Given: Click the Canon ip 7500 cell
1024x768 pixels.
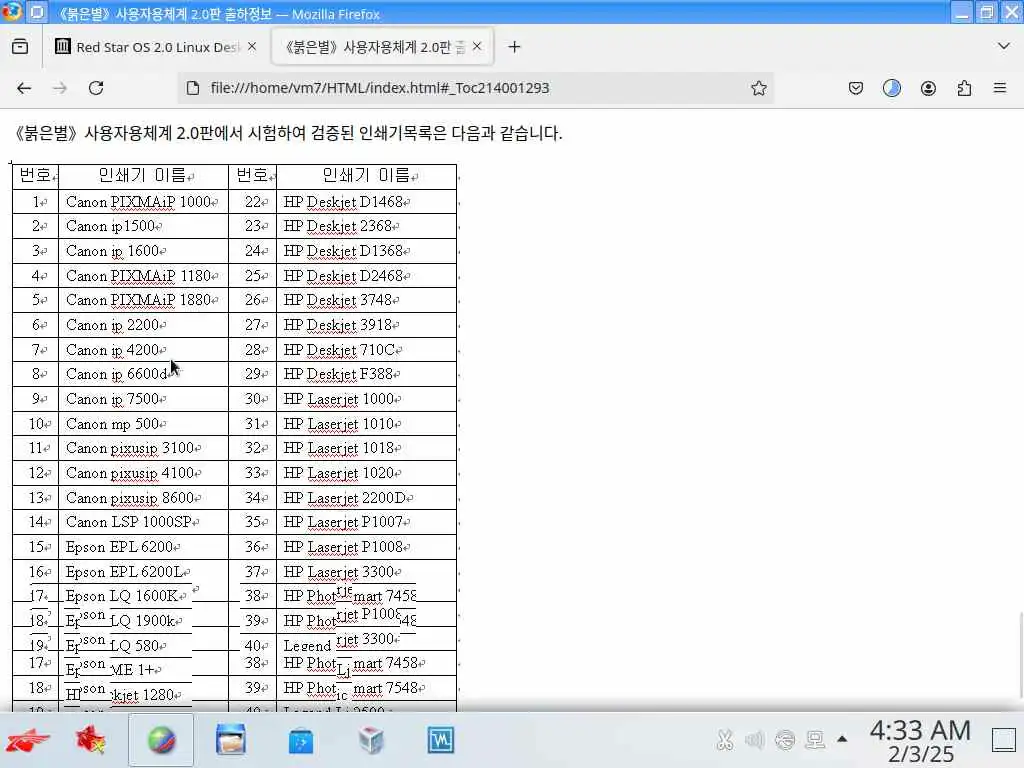Looking at the screenshot, I should (x=144, y=398).
